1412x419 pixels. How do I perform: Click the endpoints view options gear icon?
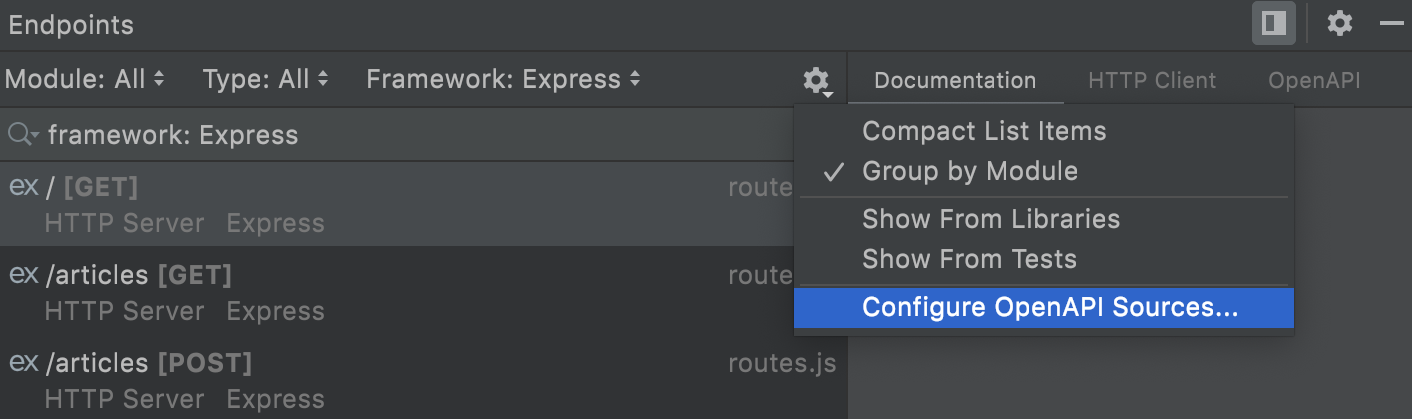[x=817, y=80]
